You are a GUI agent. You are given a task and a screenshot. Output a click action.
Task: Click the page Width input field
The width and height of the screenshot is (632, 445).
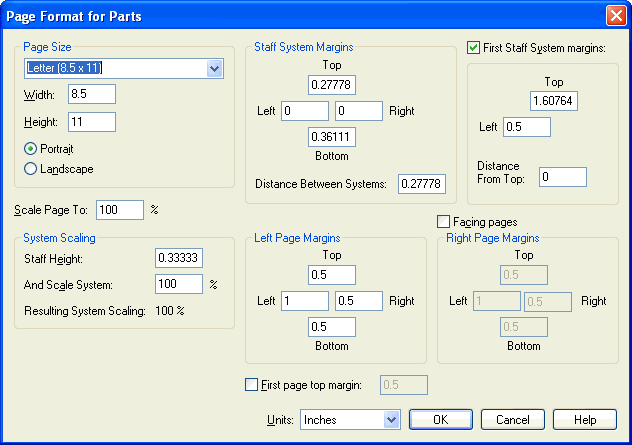tap(92, 94)
